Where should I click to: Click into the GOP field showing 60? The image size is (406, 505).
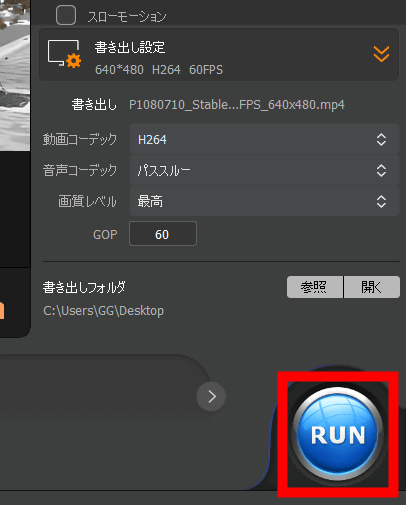click(x=163, y=234)
